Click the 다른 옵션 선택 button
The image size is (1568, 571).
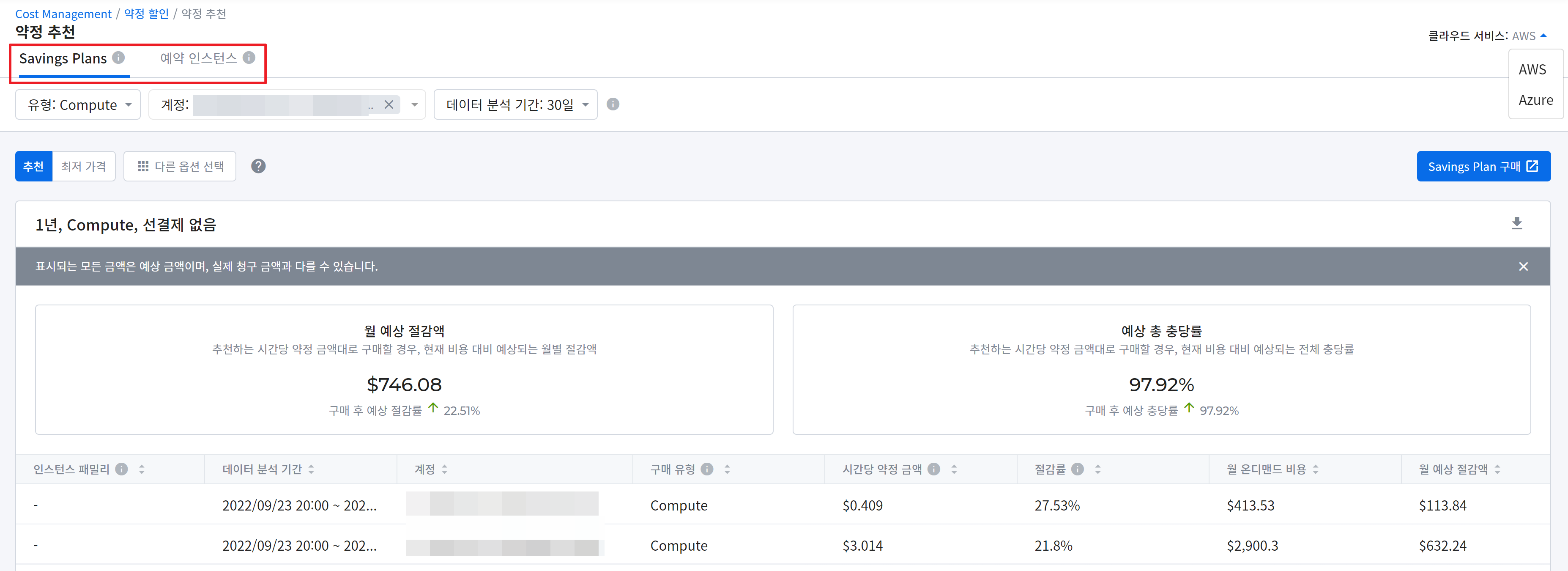180,166
